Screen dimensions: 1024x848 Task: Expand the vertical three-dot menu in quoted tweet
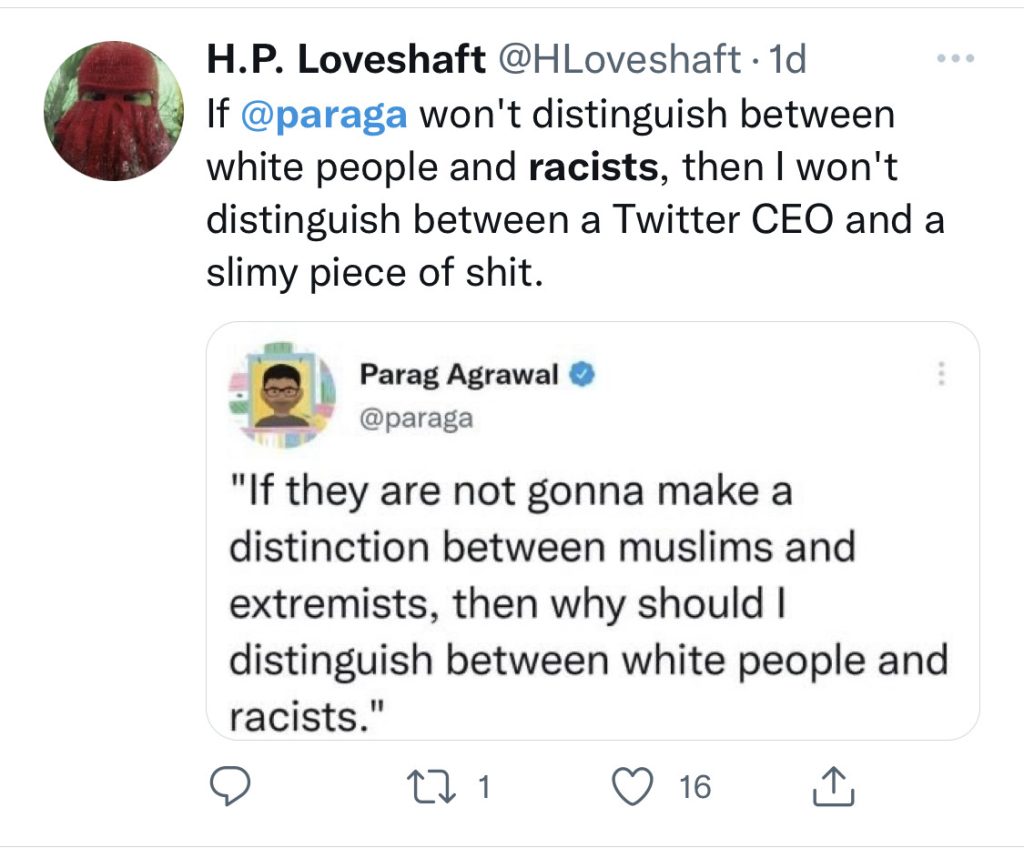point(940,375)
